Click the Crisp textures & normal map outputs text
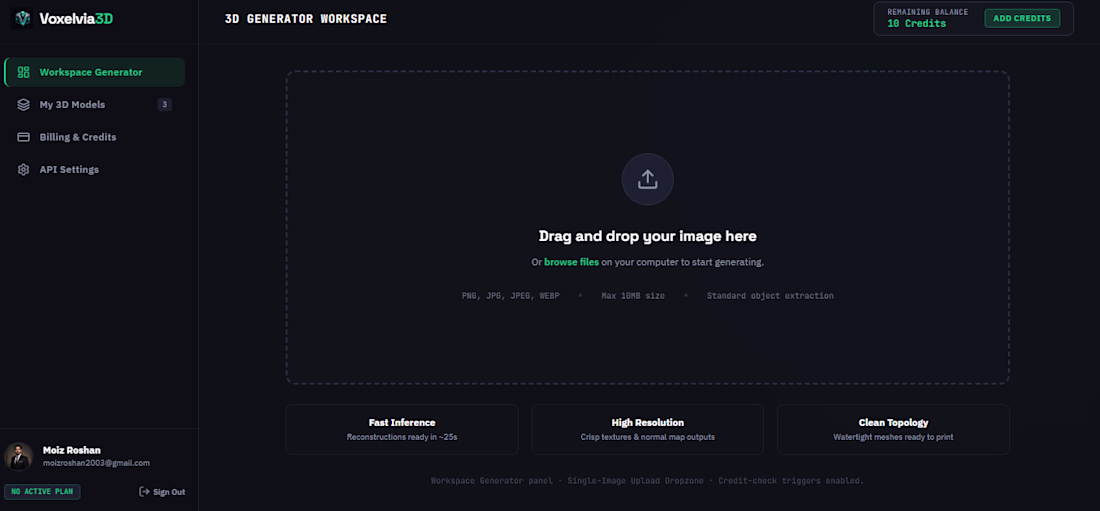This screenshot has width=1100, height=511. click(x=648, y=437)
